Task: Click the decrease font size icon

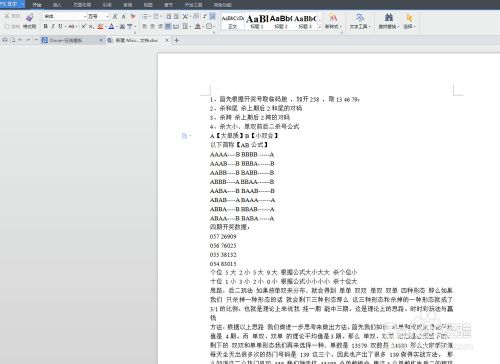Action: pos(124,16)
